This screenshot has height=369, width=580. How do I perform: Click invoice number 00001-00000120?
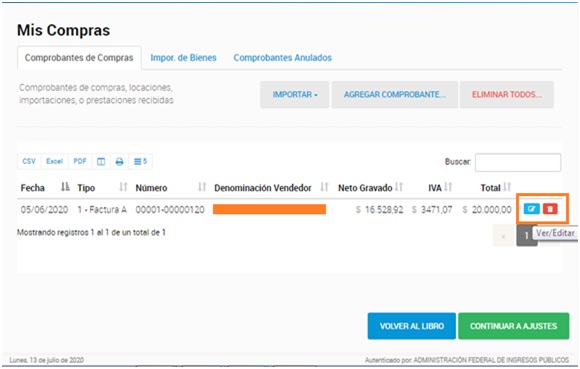tap(170, 210)
